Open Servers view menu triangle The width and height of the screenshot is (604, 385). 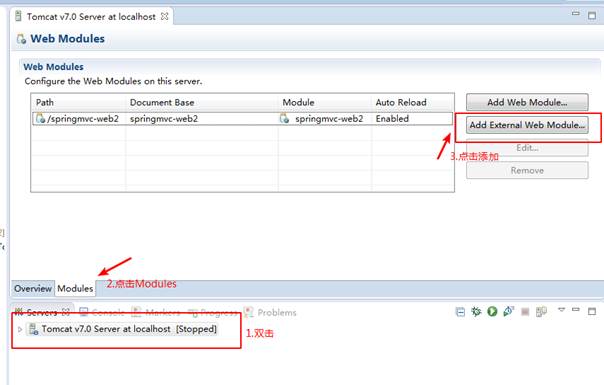tap(562, 309)
